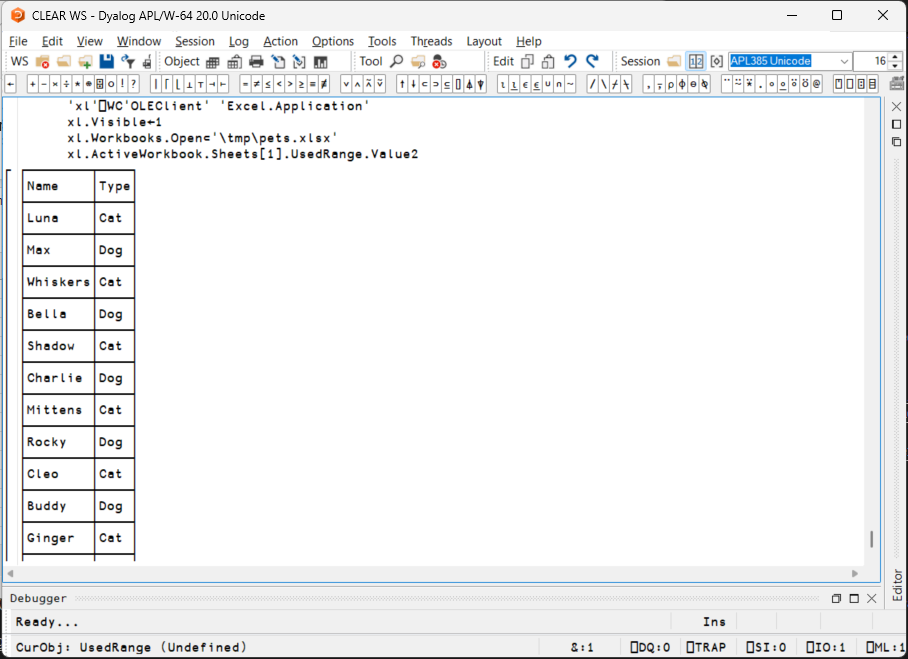The width and height of the screenshot is (908, 659).
Task: Click the Whiskers cell in the output table
Action: coord(58,282)
